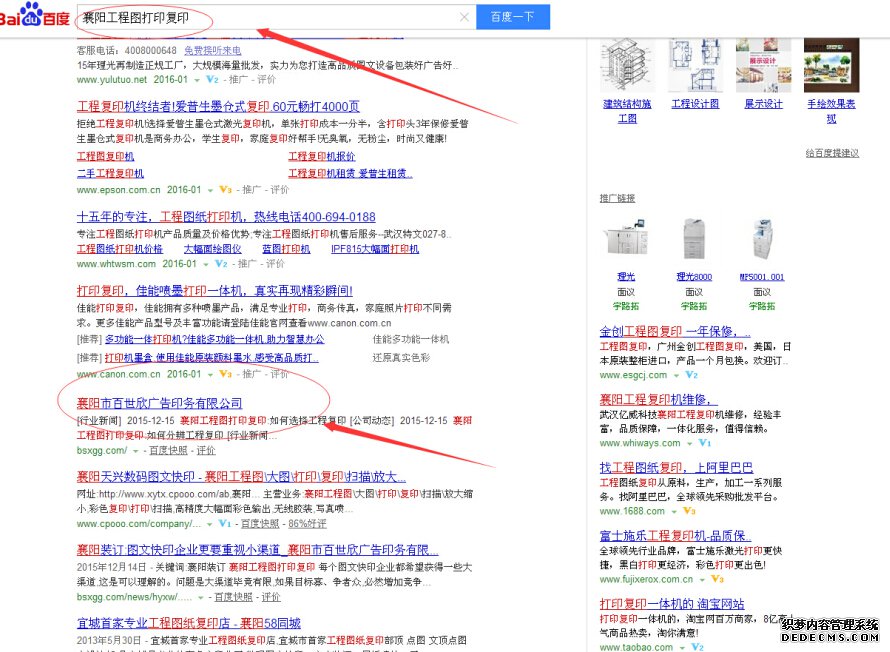
Task: Open 打印机墨盒 使用佳能原装颜料墨水 recommended link
Action: tap(211, 357)
